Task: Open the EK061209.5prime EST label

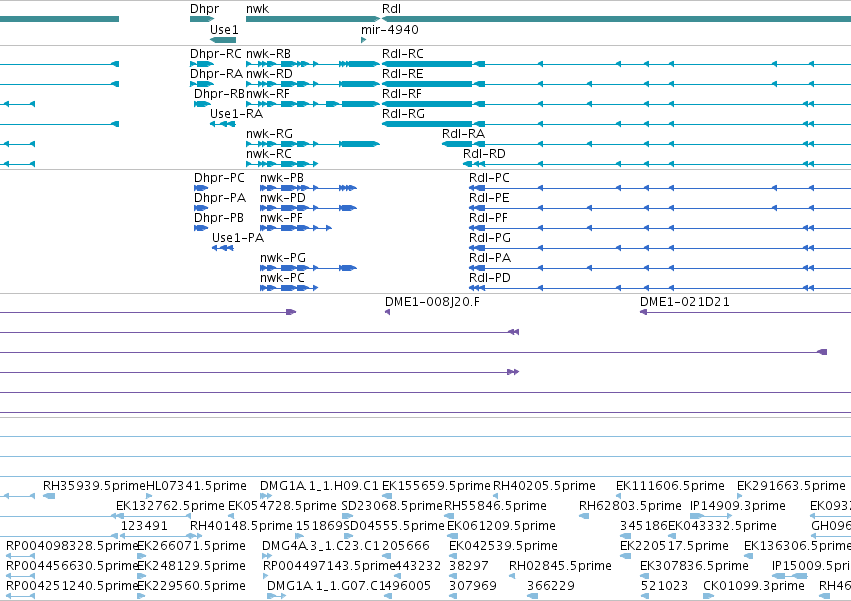Action: (x=501, y=526)
